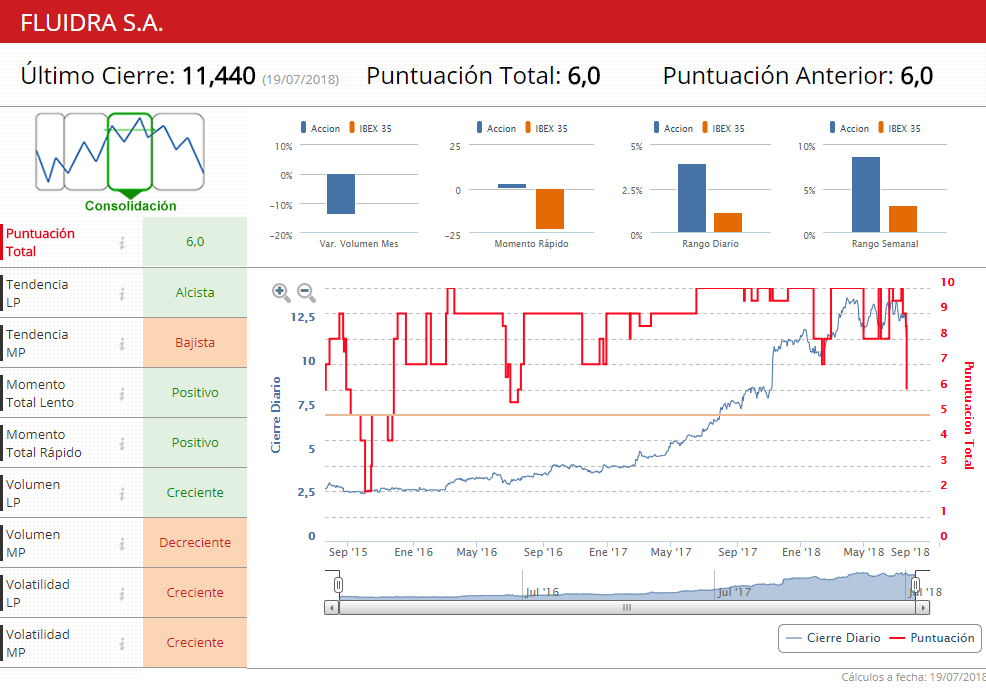Toggle Accion legend in Rango Semanal chart
Viewport: 986px width, 692px height.
tap(850, 128)
